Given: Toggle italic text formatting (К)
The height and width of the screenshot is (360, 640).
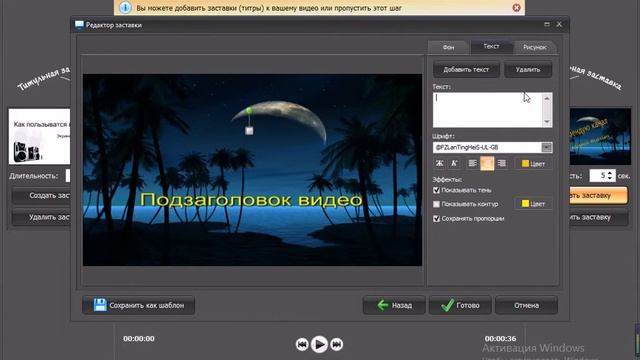Looking at the screenshot, I should [x=454, y=164].
